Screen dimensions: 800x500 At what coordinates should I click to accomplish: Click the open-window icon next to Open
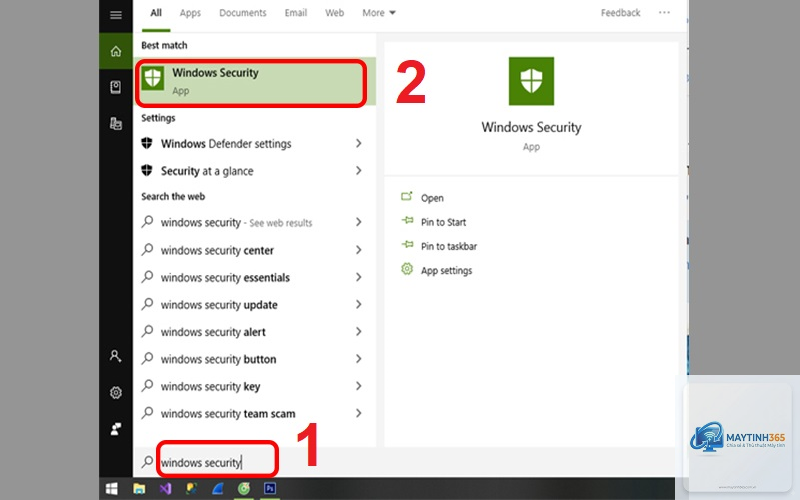[x=407, y=196]
